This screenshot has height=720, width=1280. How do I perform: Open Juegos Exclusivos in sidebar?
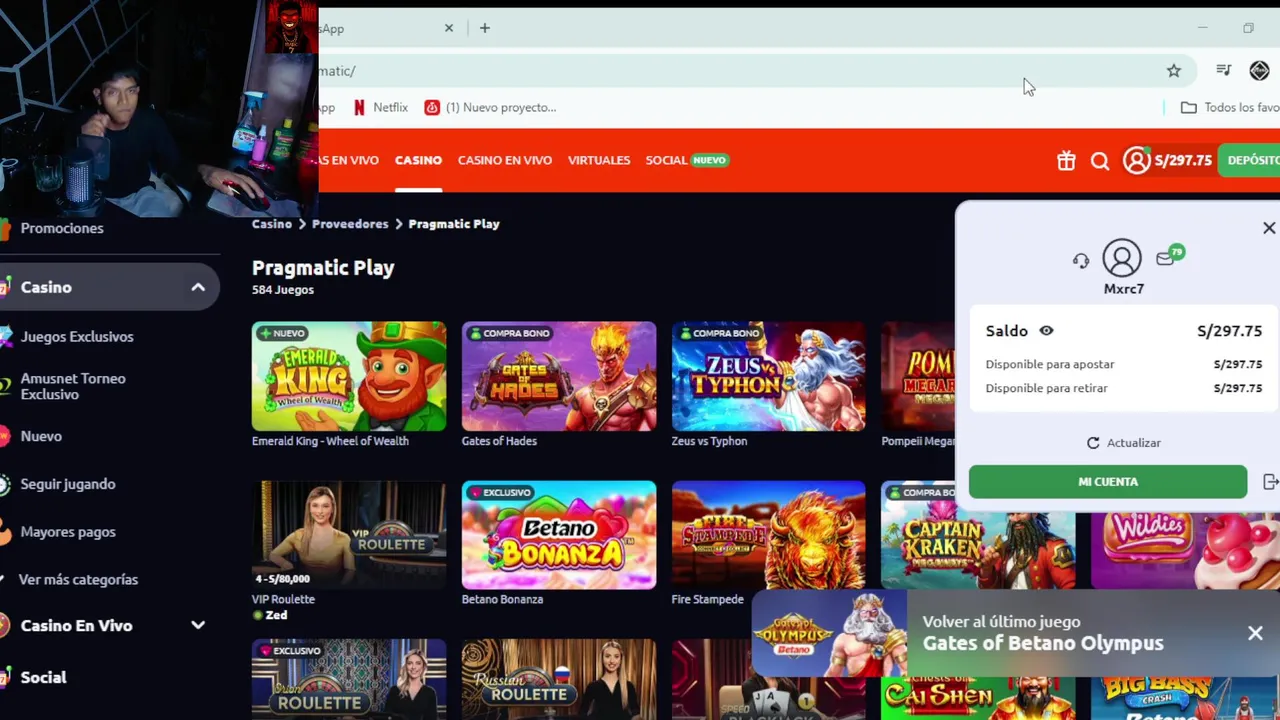pos(77,337)
